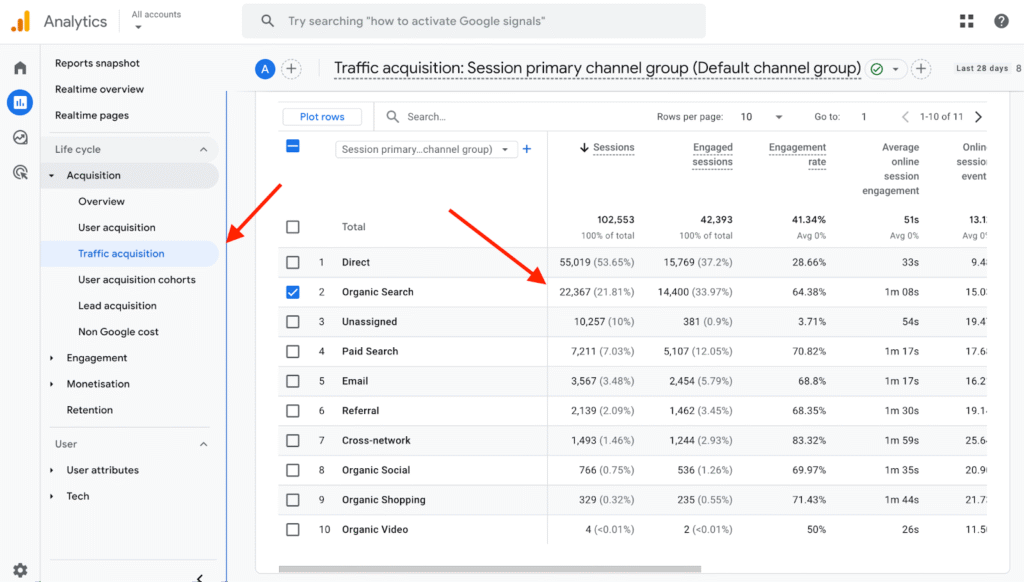Image resolution: width=1024 pixels, height=582 pixels.
Task: Click the top Analytics search box
Action: pos(473,21)
